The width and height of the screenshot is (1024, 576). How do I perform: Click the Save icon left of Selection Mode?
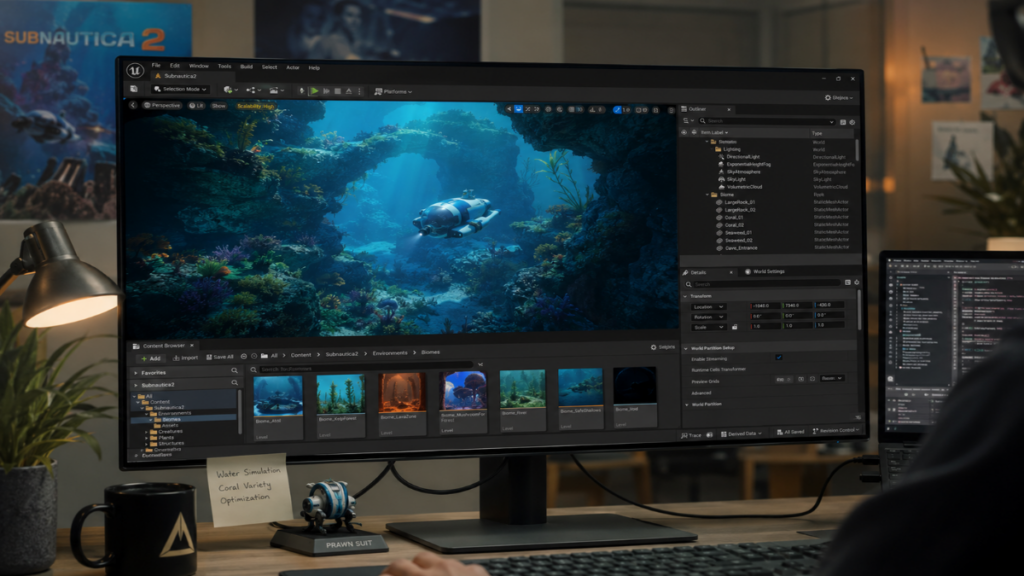134,89
